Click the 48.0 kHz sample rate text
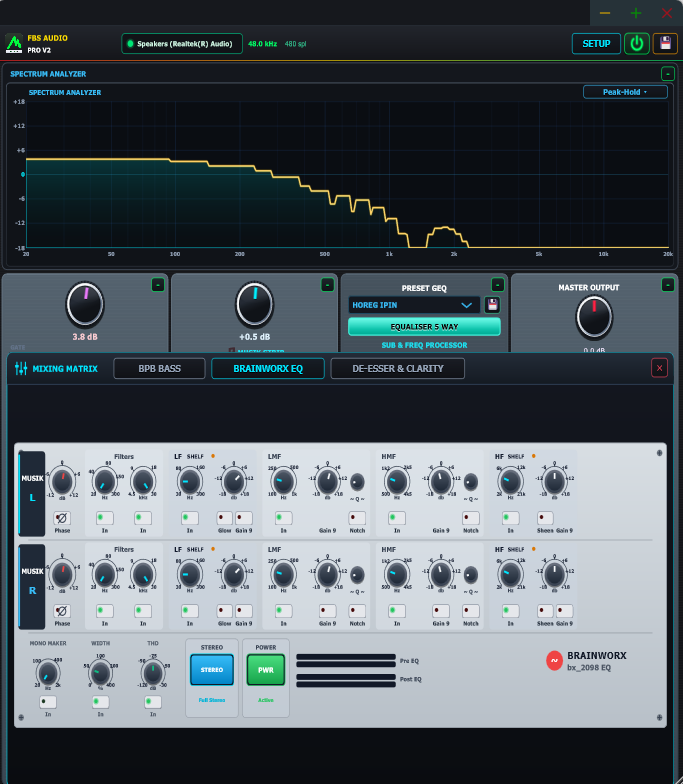This screenshot has height=784, width=683. 262,44
